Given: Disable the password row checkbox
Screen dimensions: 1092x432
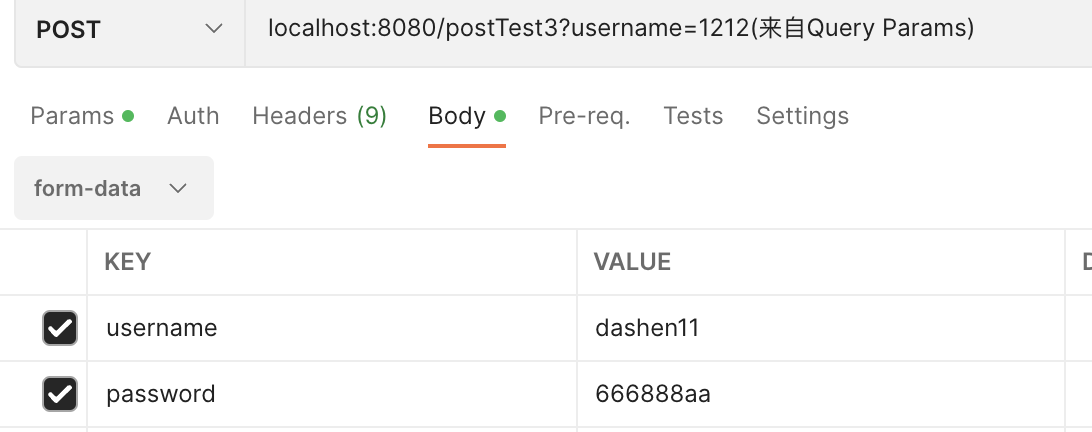Looking at the screenshot, I should coord(60,394).
